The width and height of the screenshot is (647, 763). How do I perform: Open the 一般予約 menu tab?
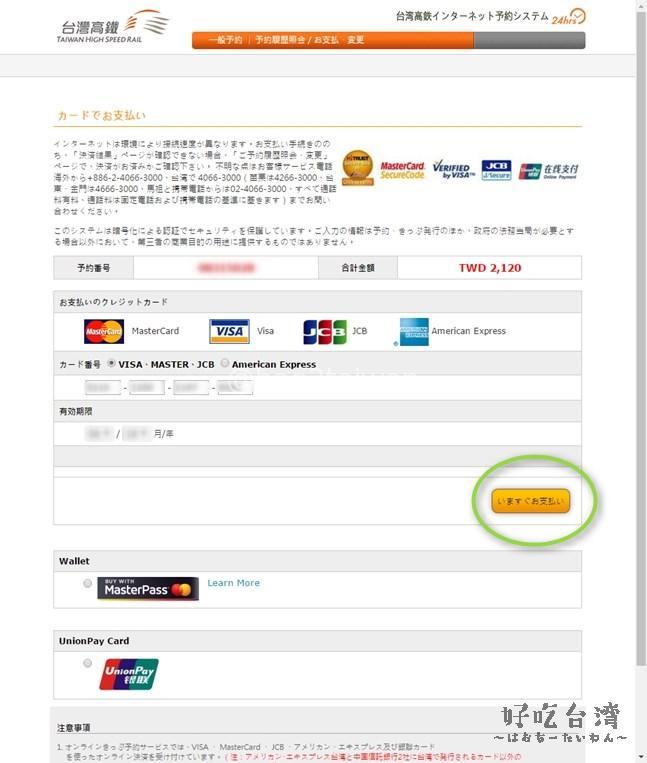(225, 40)
